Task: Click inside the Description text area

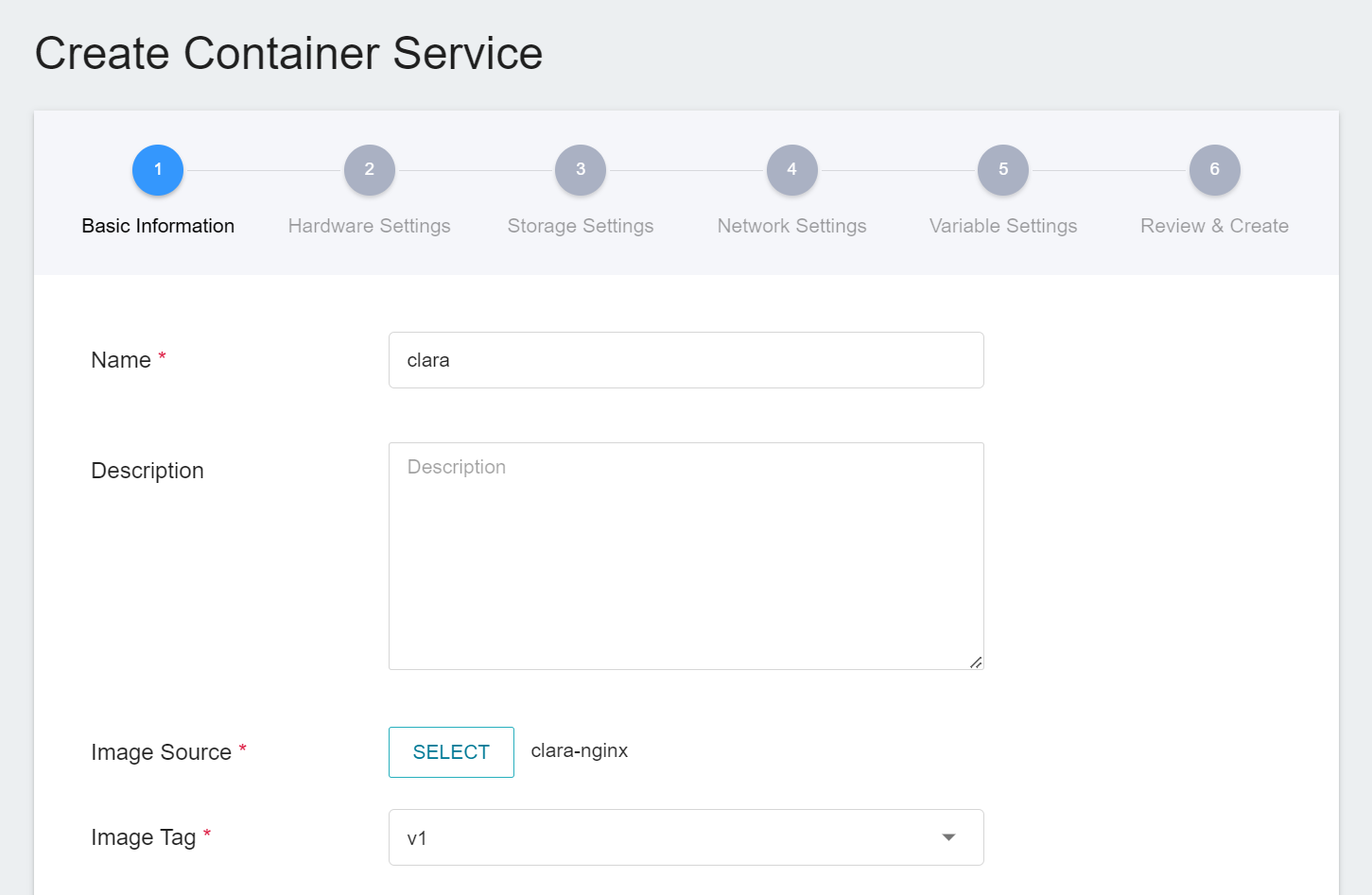Action: (x=686, y=556)
